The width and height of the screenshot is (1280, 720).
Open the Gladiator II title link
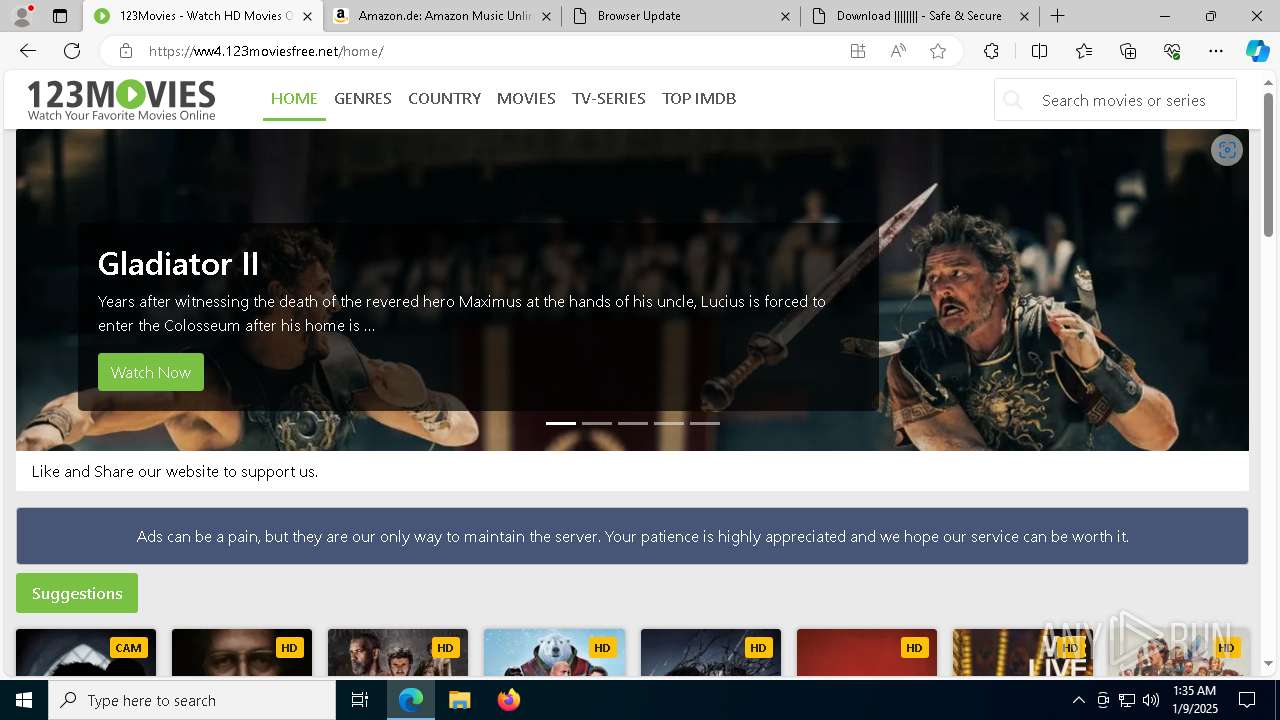point(178,263)
